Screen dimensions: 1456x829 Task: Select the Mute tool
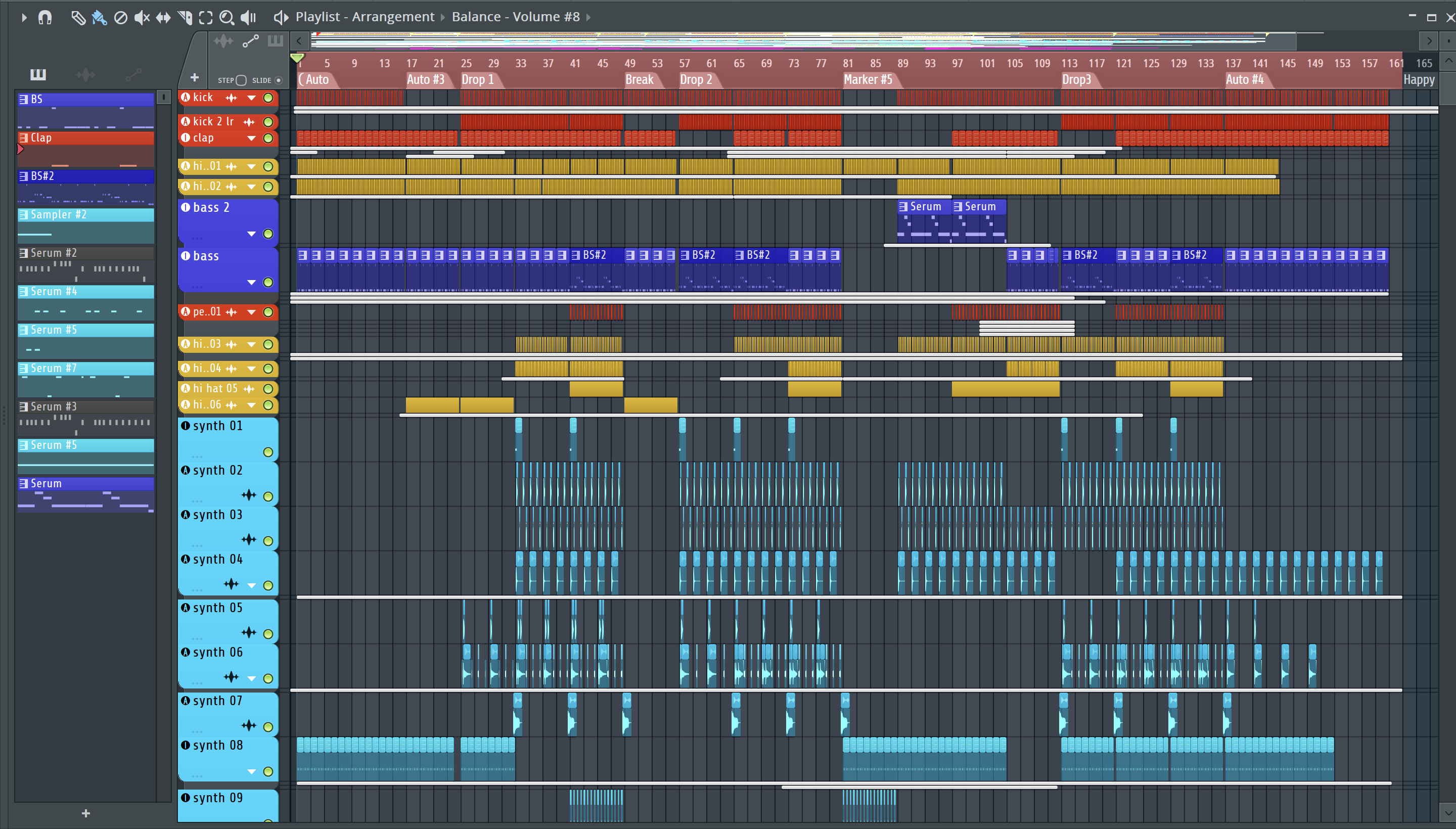coord(142,18)
